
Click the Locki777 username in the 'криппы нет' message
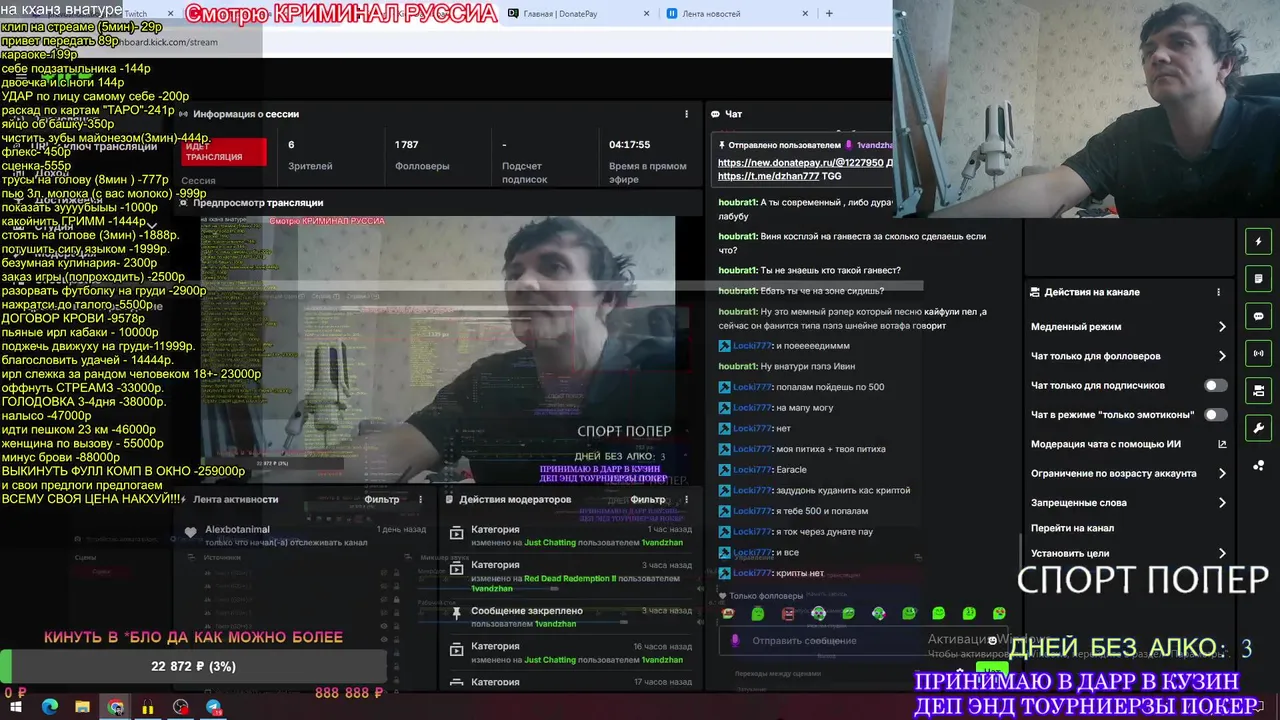752,573
